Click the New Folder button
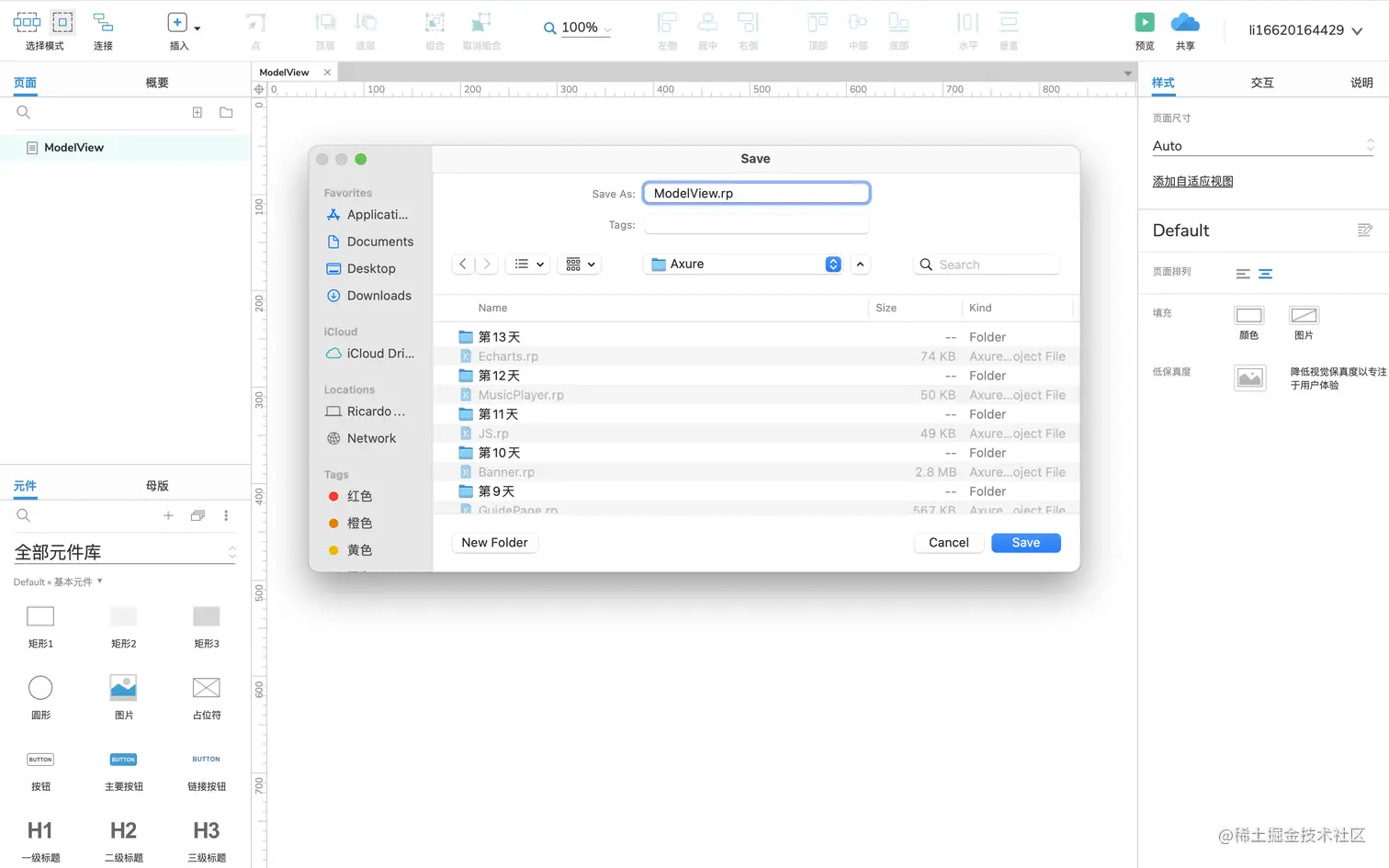Screen dimensions: 1389x868 (x=495, y=543)
